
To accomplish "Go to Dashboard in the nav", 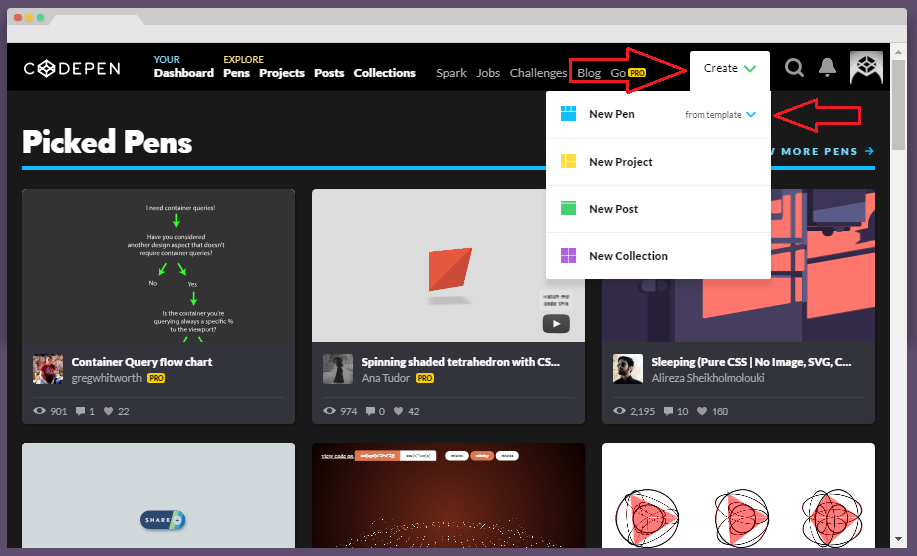I will tap(184, 73).
